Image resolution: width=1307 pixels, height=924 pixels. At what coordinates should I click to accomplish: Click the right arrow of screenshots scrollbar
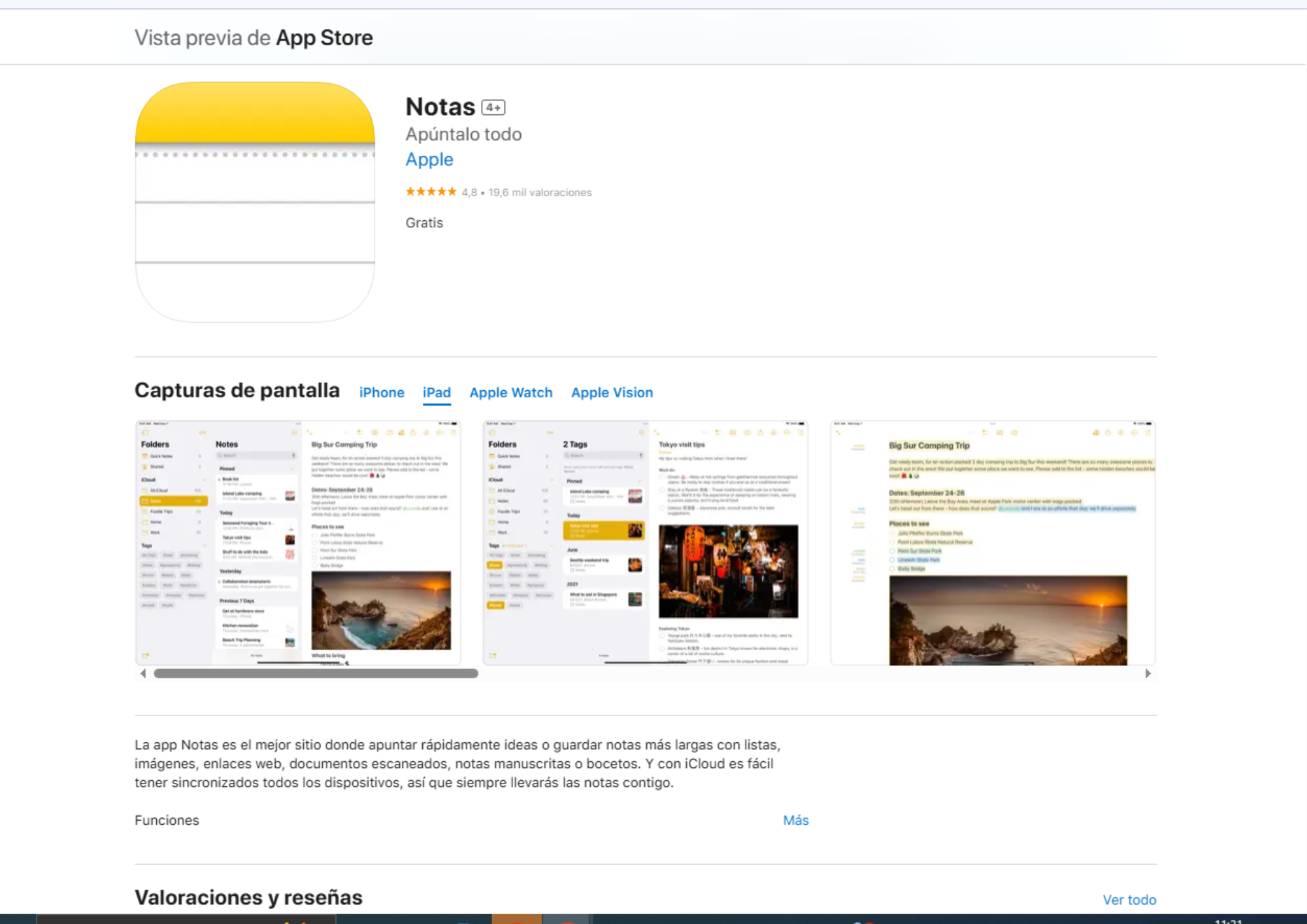point(1148,673)
